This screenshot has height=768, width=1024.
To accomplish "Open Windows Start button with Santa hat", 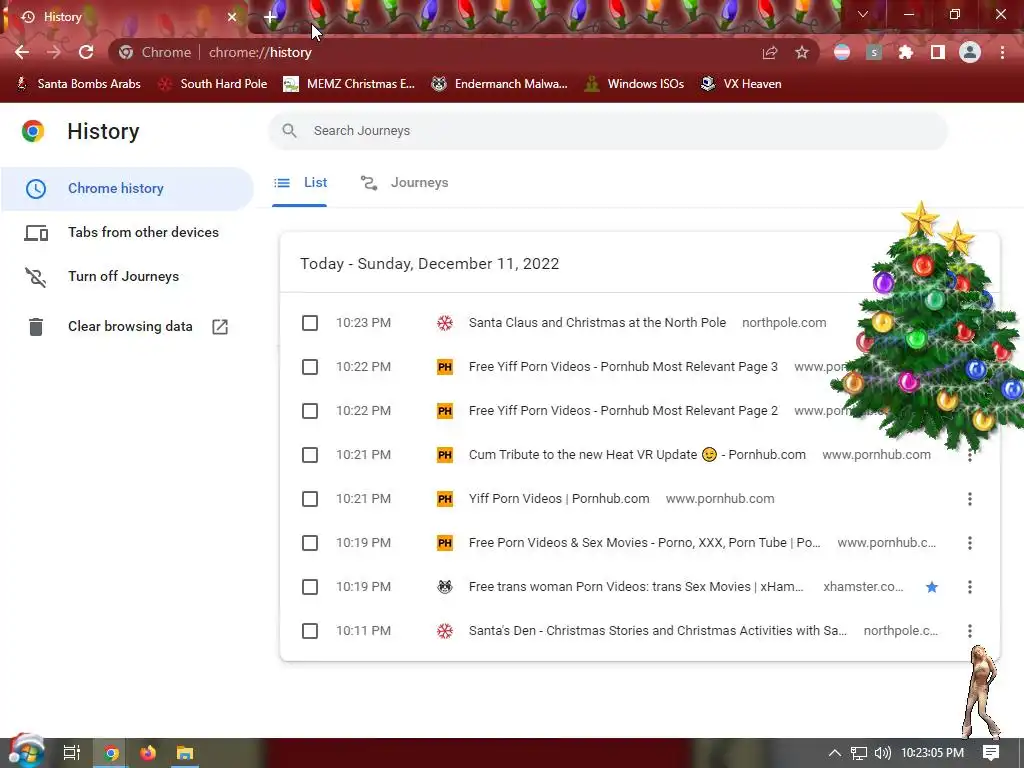I will pos(26,752).
